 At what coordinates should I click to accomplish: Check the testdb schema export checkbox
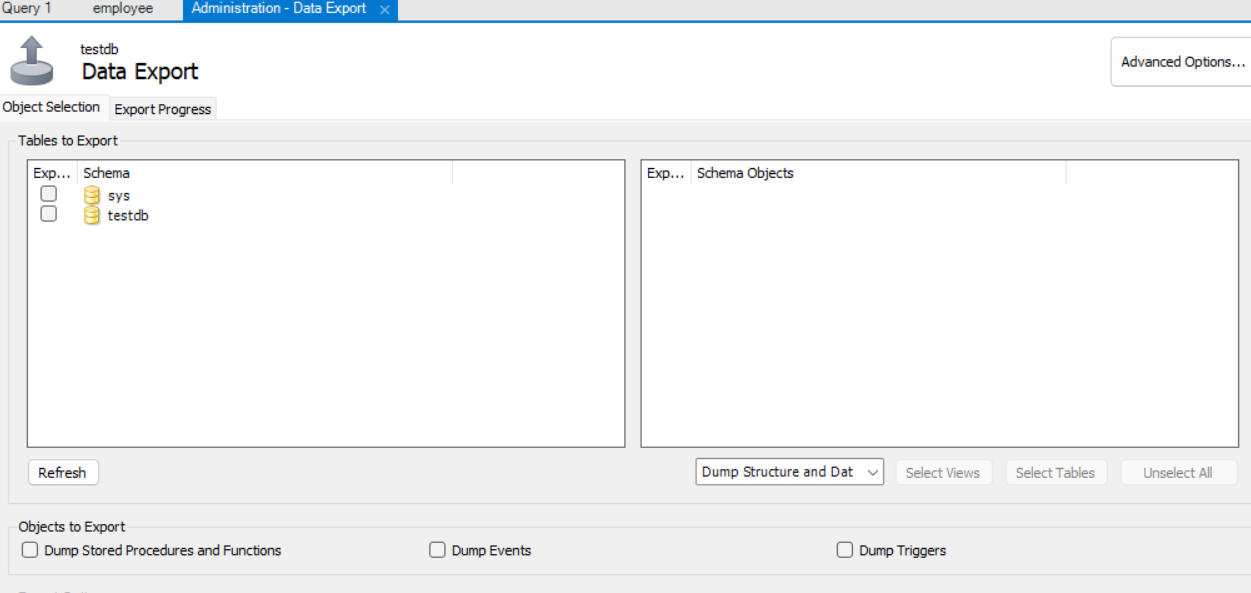48,214
